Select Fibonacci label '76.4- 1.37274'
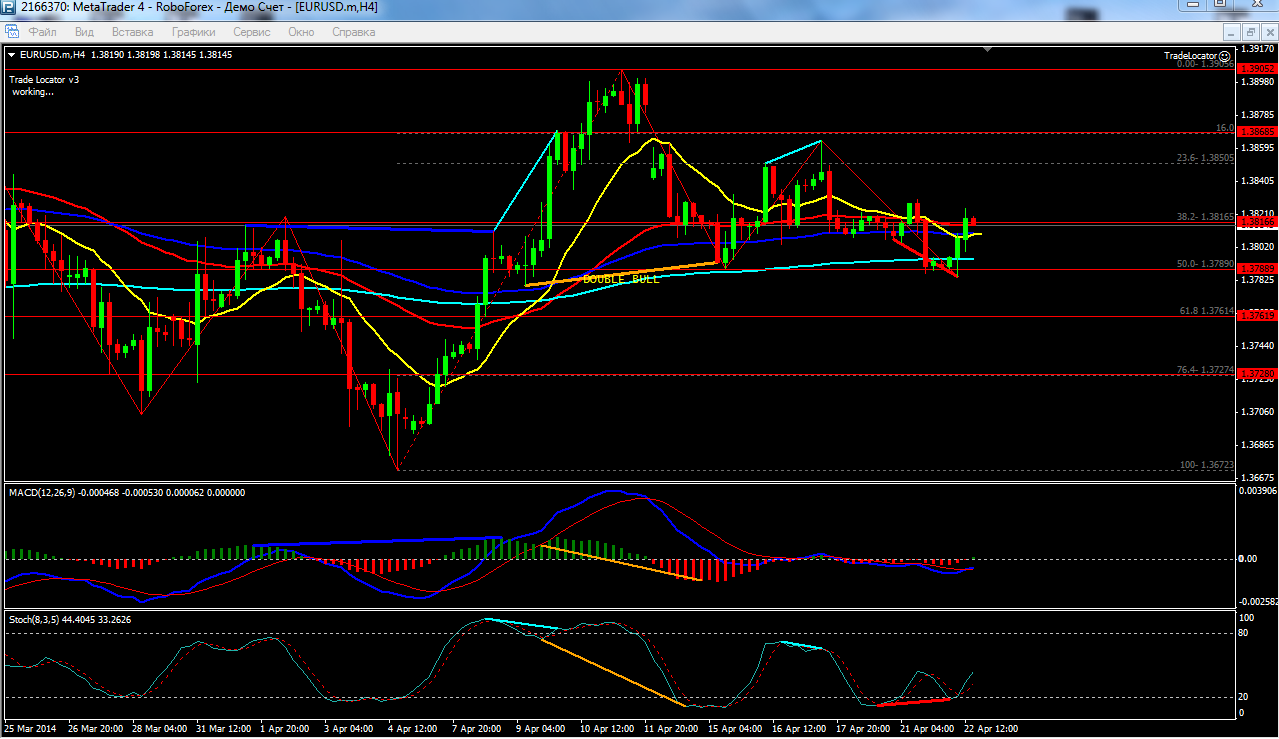This screenshot has height=739, width=1279. (1205, 369)
